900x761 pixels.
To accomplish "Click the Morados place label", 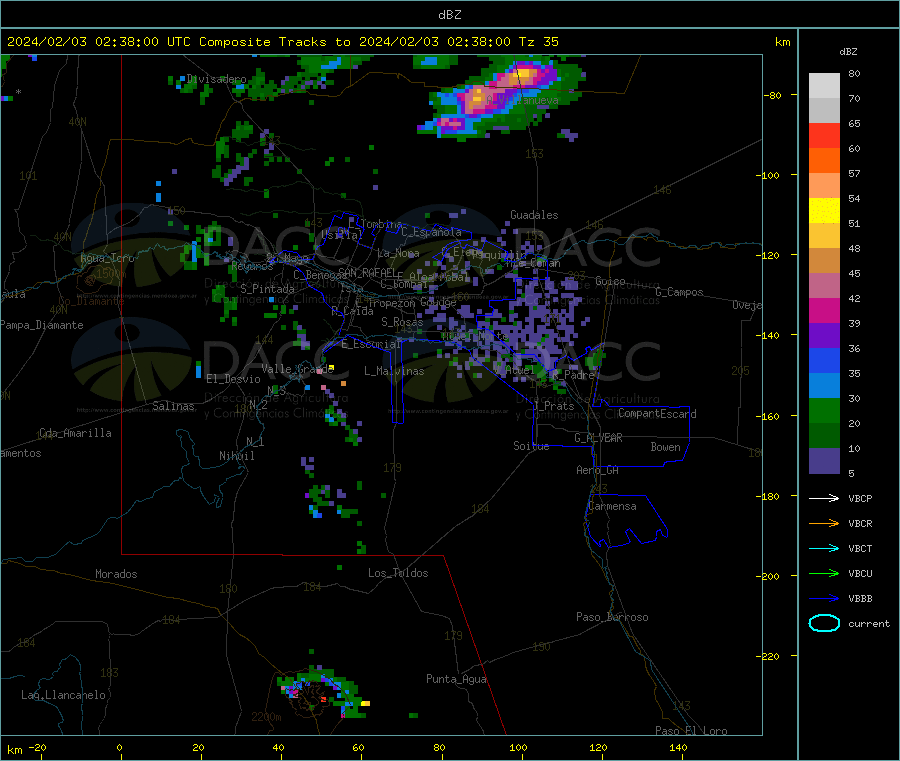I will pos(116,574).
